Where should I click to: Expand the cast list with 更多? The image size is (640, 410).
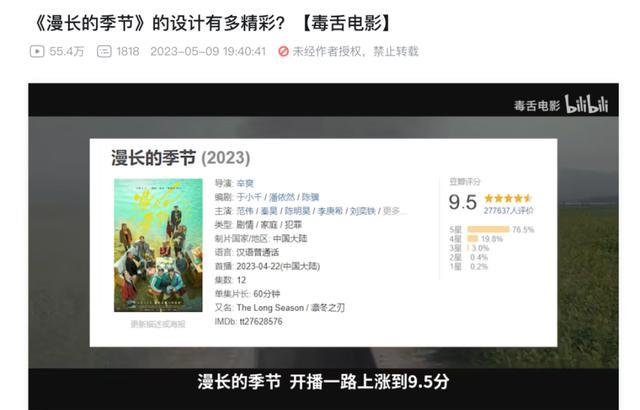coord(393,211)
